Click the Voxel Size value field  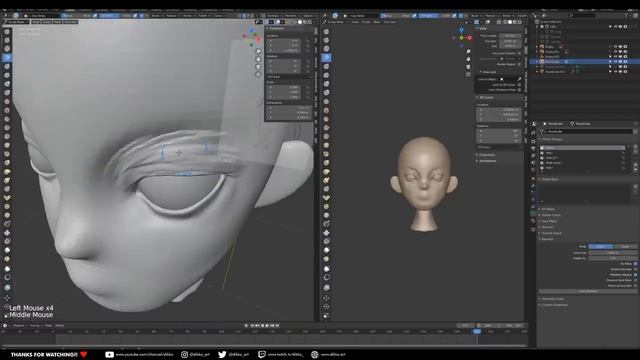click(x=612, y=253)
